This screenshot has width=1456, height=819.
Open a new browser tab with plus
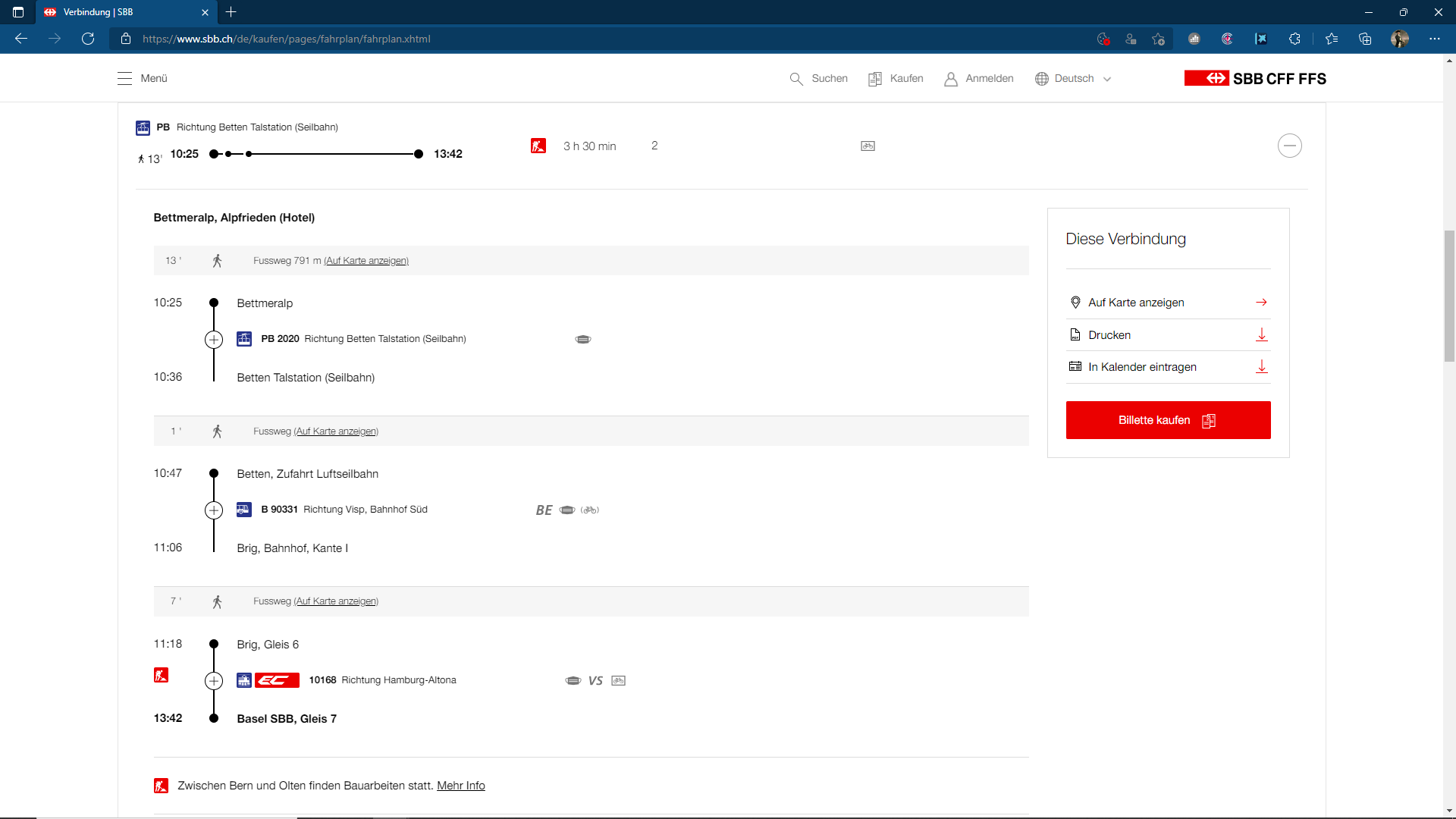(231, 12)
